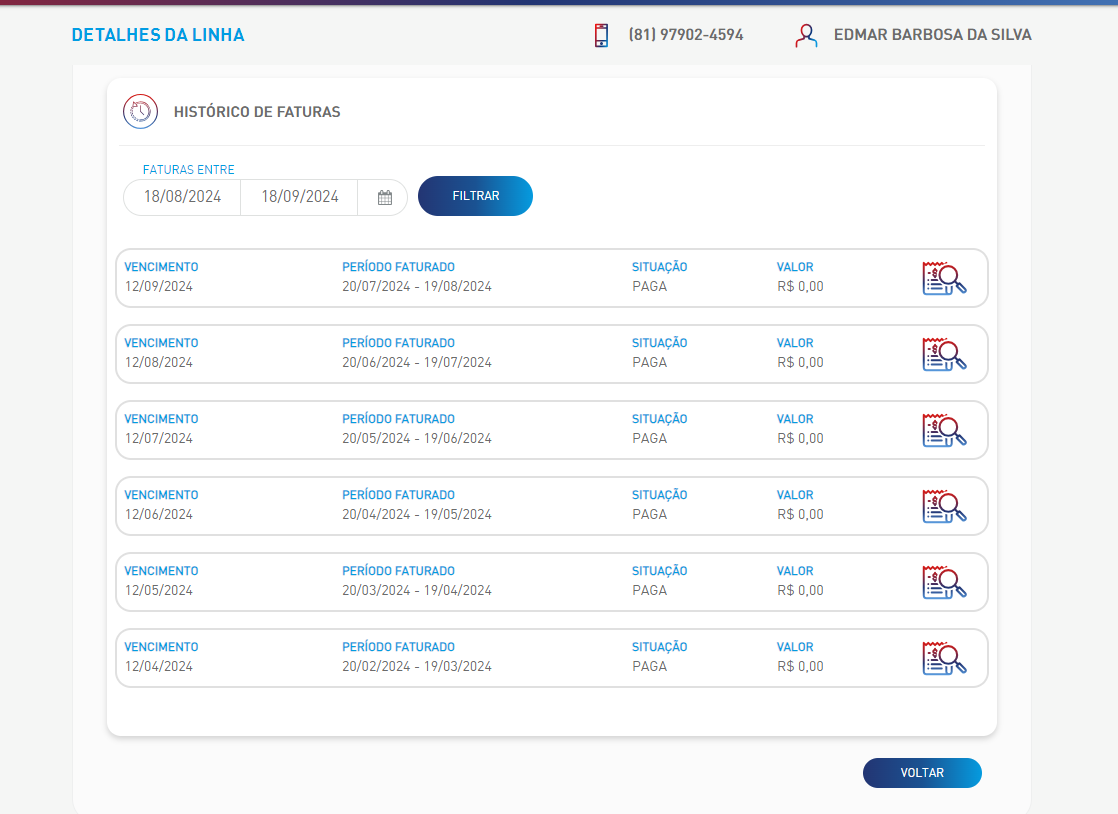Viewport: 1118px width, 814px height.
Task: Click period 20/06/2024 - 19/07/2024
Action: coord(416,363)
